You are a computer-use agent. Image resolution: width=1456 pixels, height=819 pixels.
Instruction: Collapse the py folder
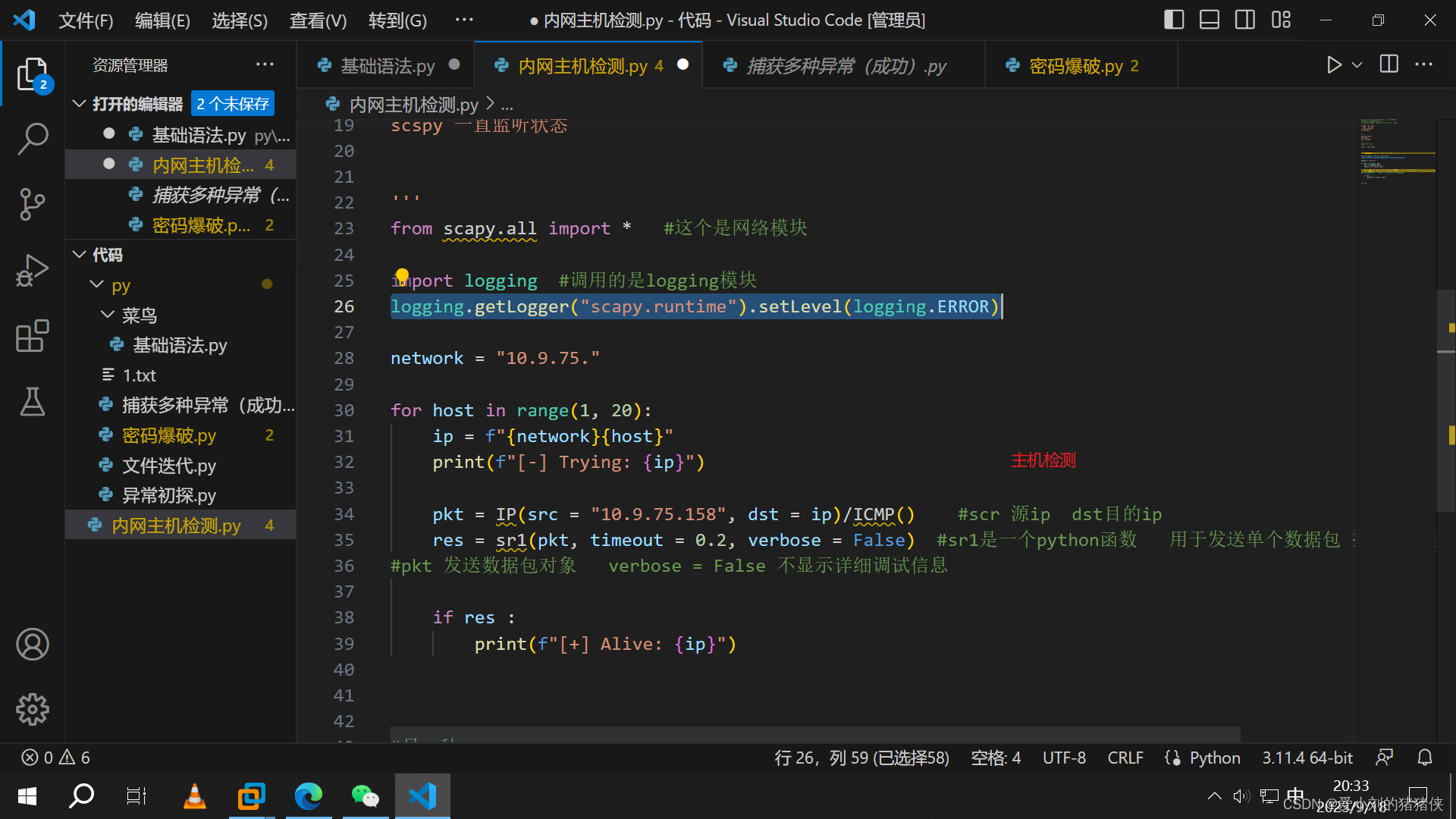pos(96,284)
